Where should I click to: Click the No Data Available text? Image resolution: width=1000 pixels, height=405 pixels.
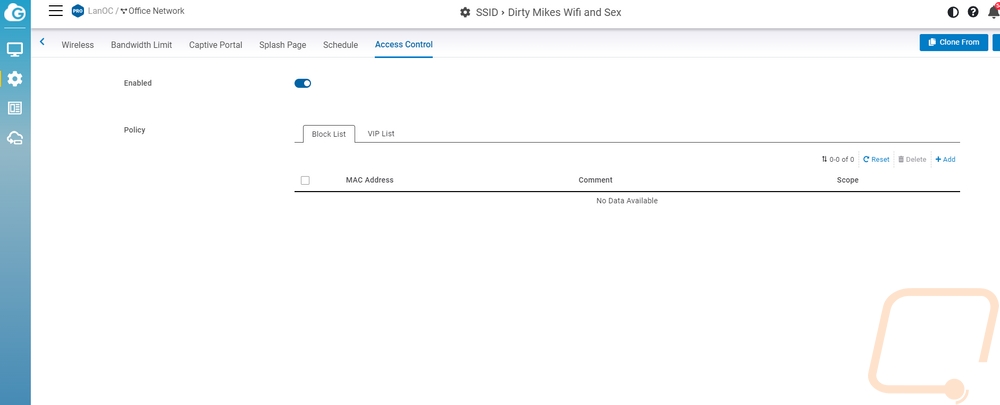coord(627,201)
